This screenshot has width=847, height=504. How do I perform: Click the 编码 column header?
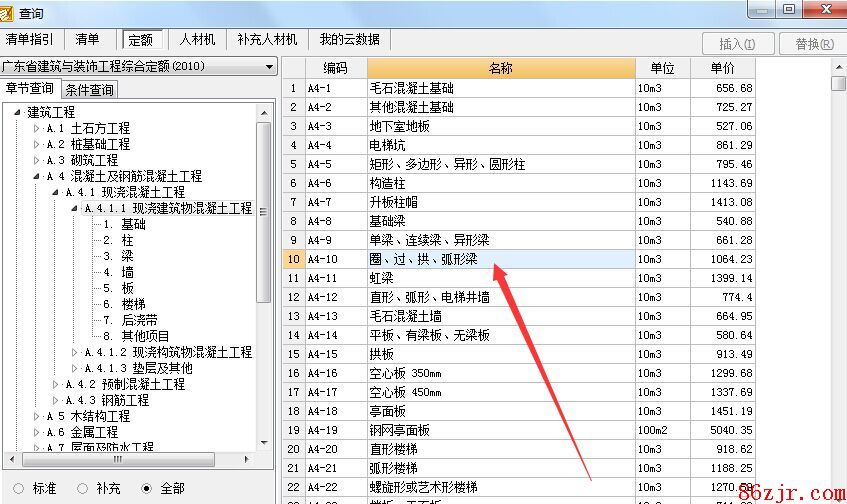(x=335, y=68)
